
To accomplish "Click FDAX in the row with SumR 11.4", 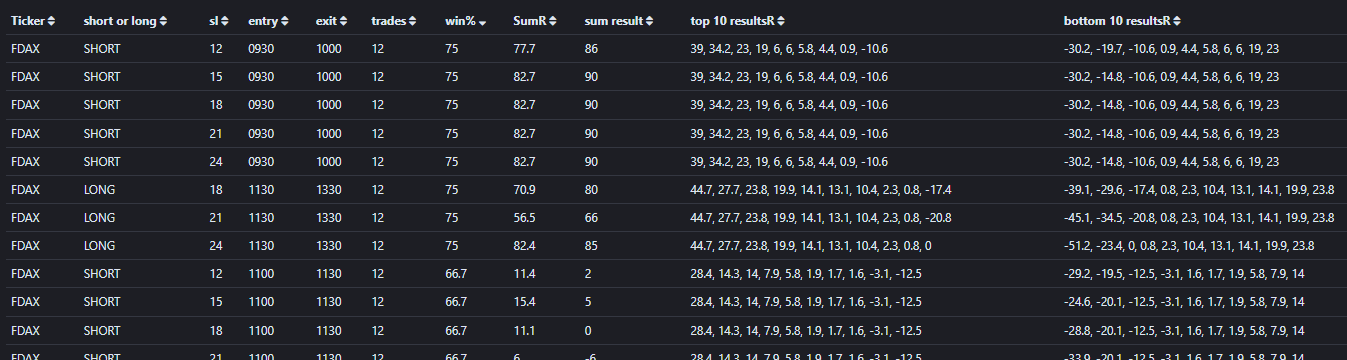I will pos(25,273).
